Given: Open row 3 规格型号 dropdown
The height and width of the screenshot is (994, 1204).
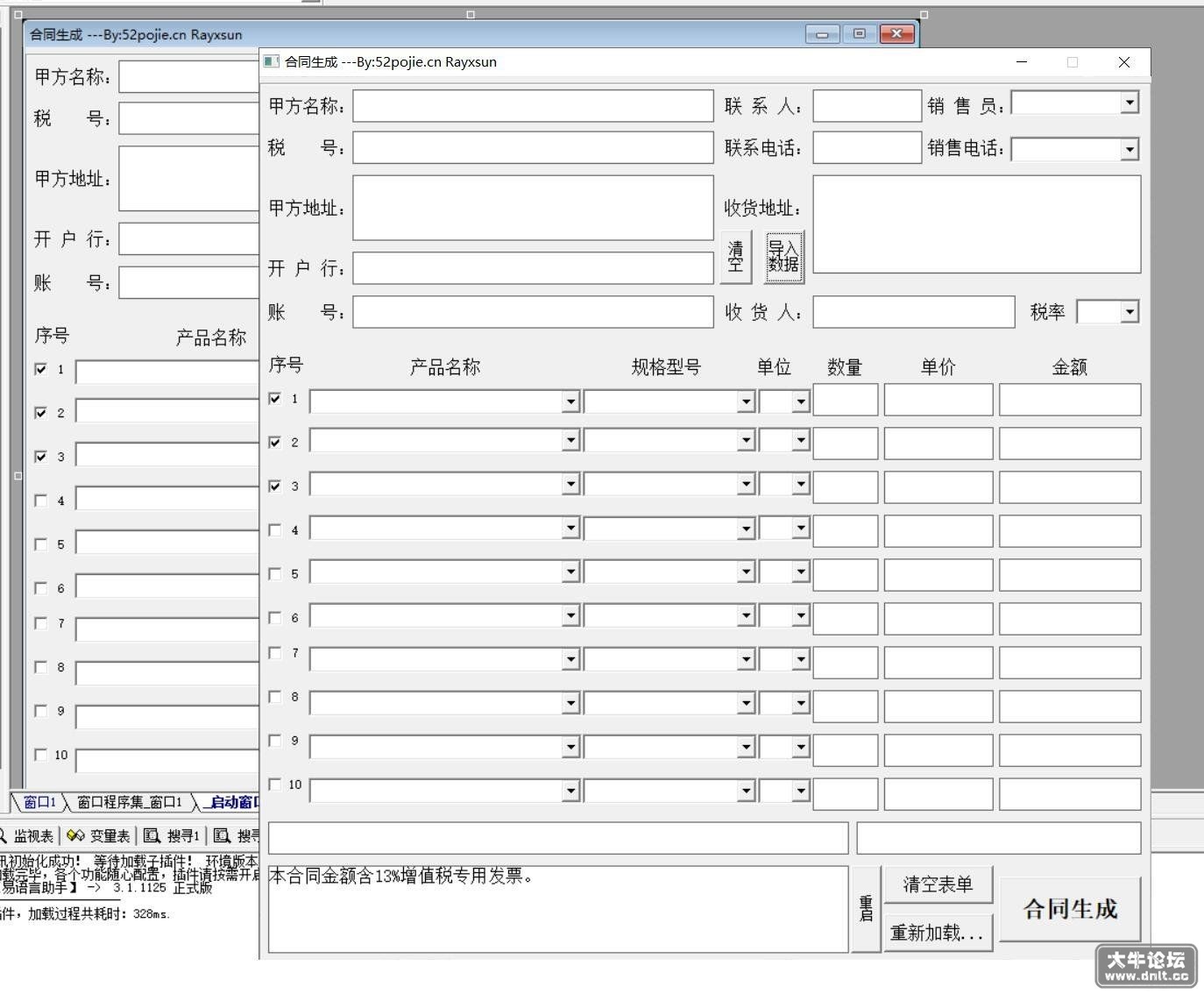Looking at the screenshot, I should pos(746,484).
